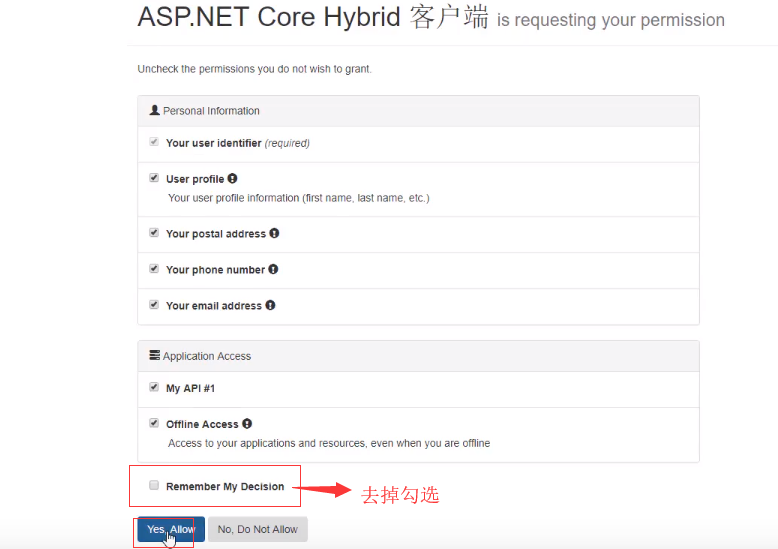Click the info icon next to Your email address
This screenshot has width=778, height=549.
click(x=270, y=305)
